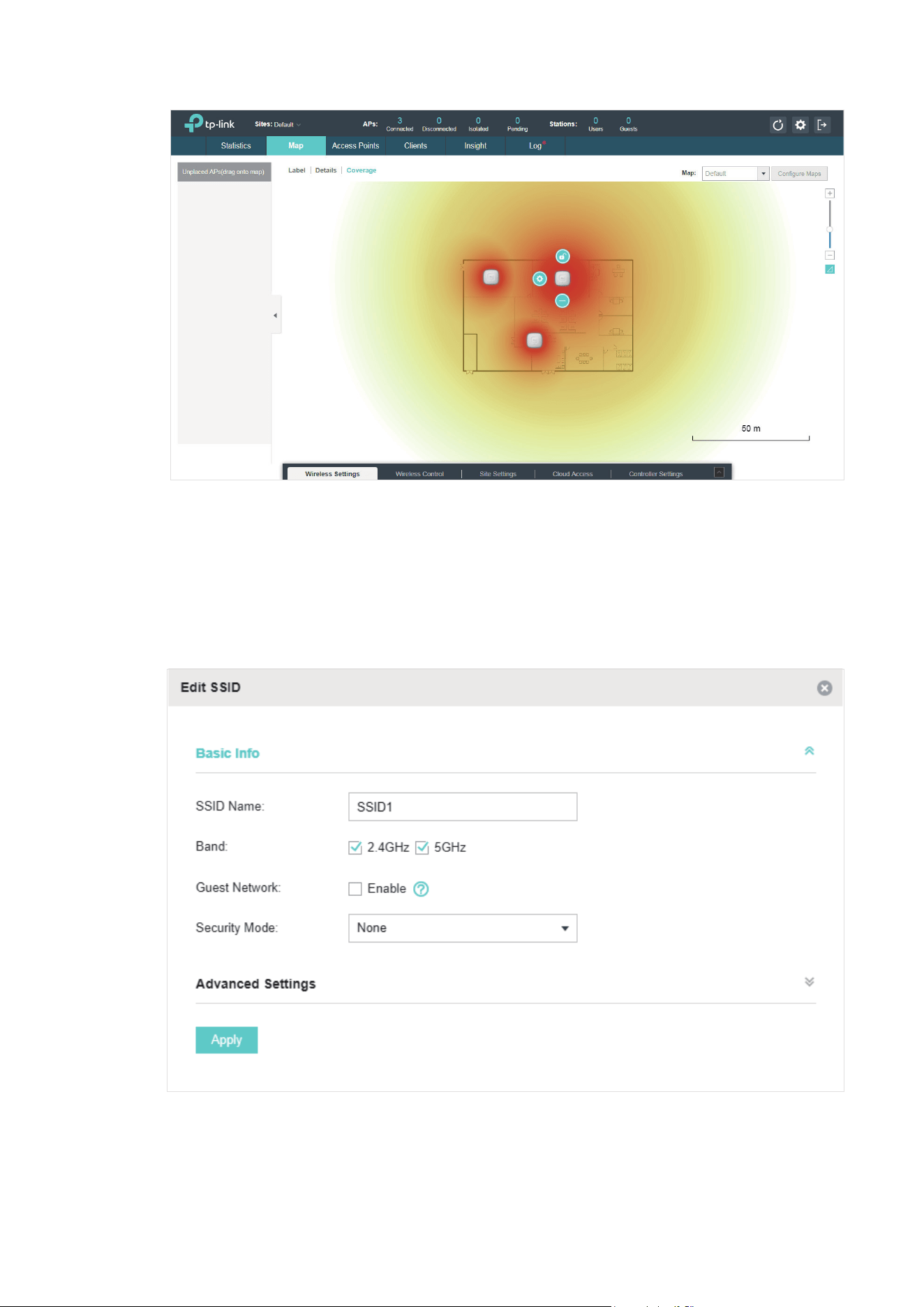Open the Sites Default dropdown

[x=287, y=124]
